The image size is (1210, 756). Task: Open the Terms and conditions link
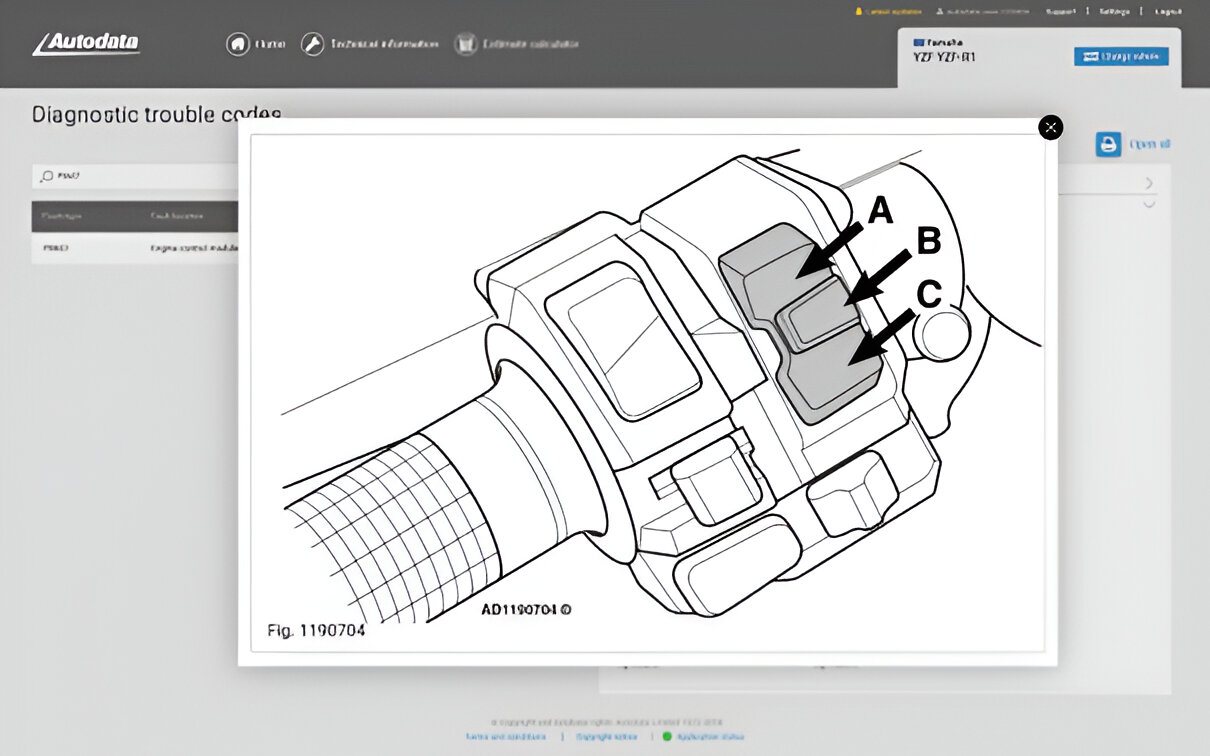pyautogui.click(x=506, y=736)
